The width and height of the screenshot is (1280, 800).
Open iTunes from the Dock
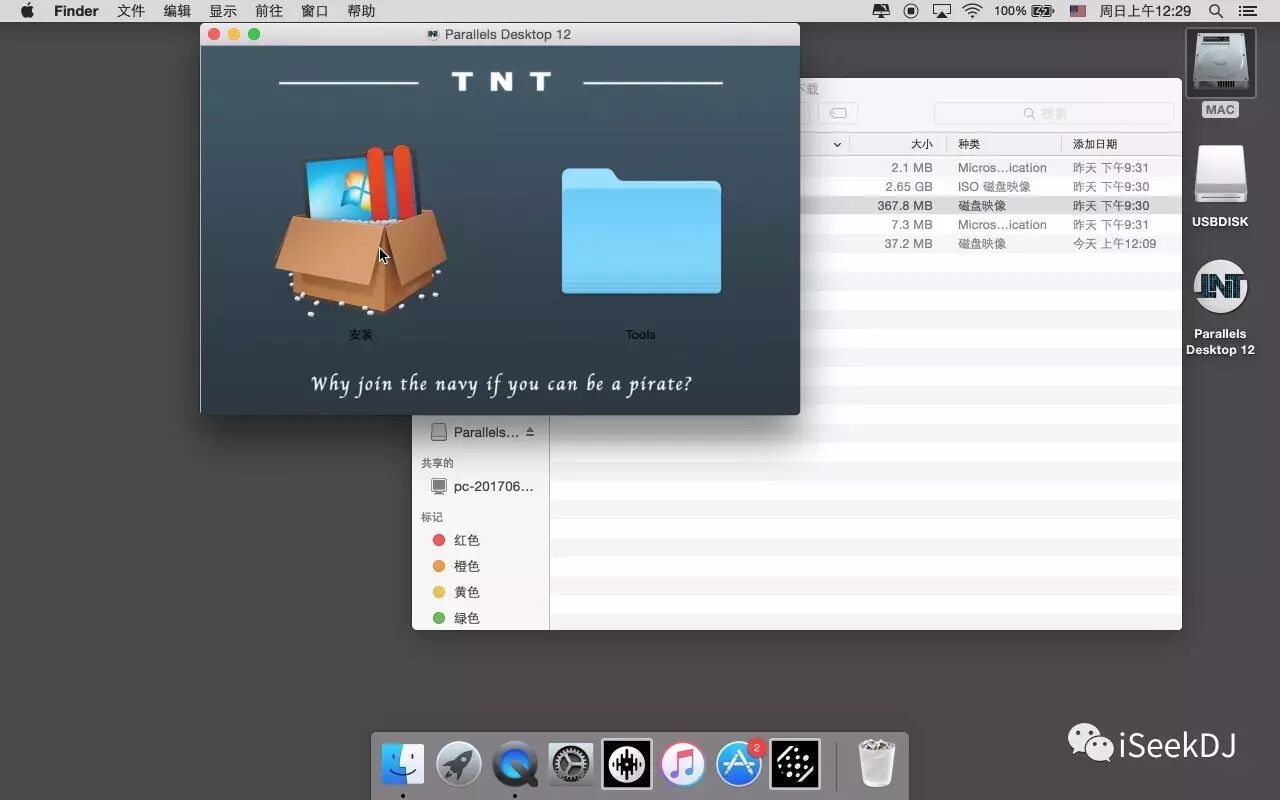pyautogui.click(x=683, y=766)
